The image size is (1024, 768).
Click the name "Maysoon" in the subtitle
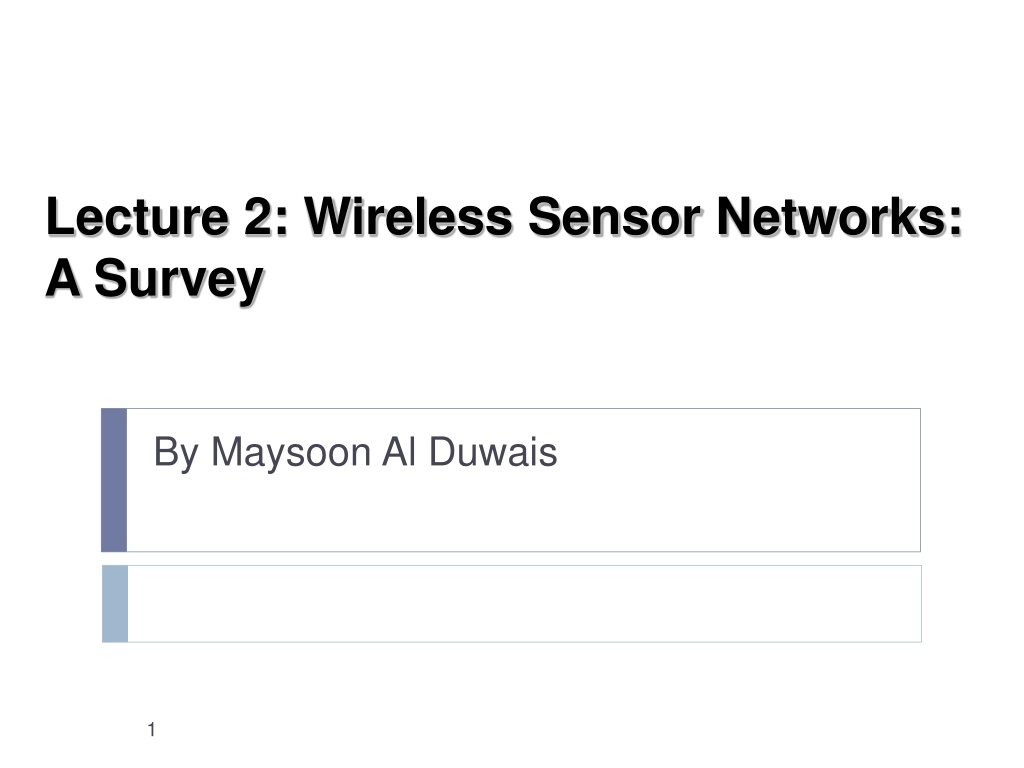click(291, 453)
